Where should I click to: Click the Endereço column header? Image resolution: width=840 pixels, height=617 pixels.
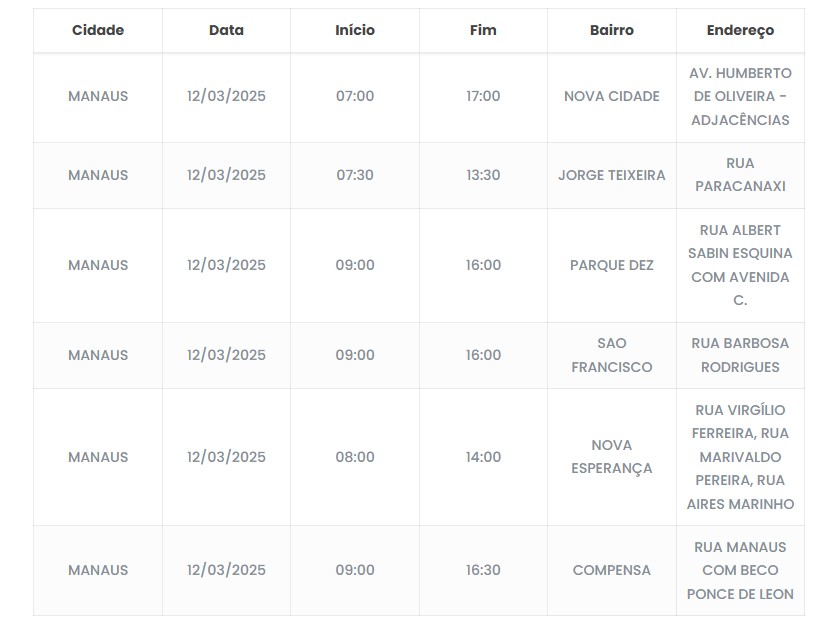(740, 30)
